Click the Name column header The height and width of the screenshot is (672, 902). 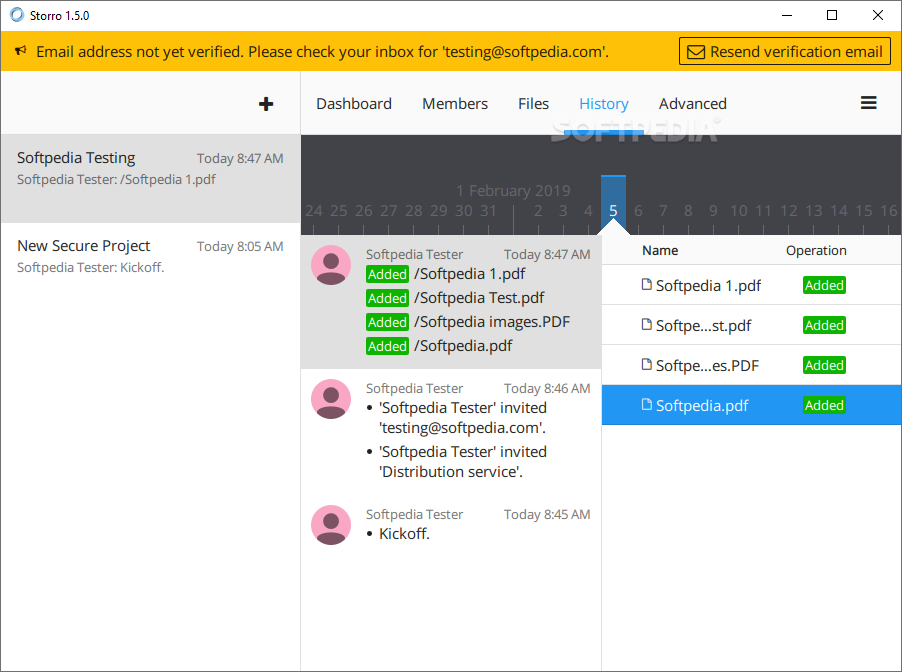(x=660, y=250)
